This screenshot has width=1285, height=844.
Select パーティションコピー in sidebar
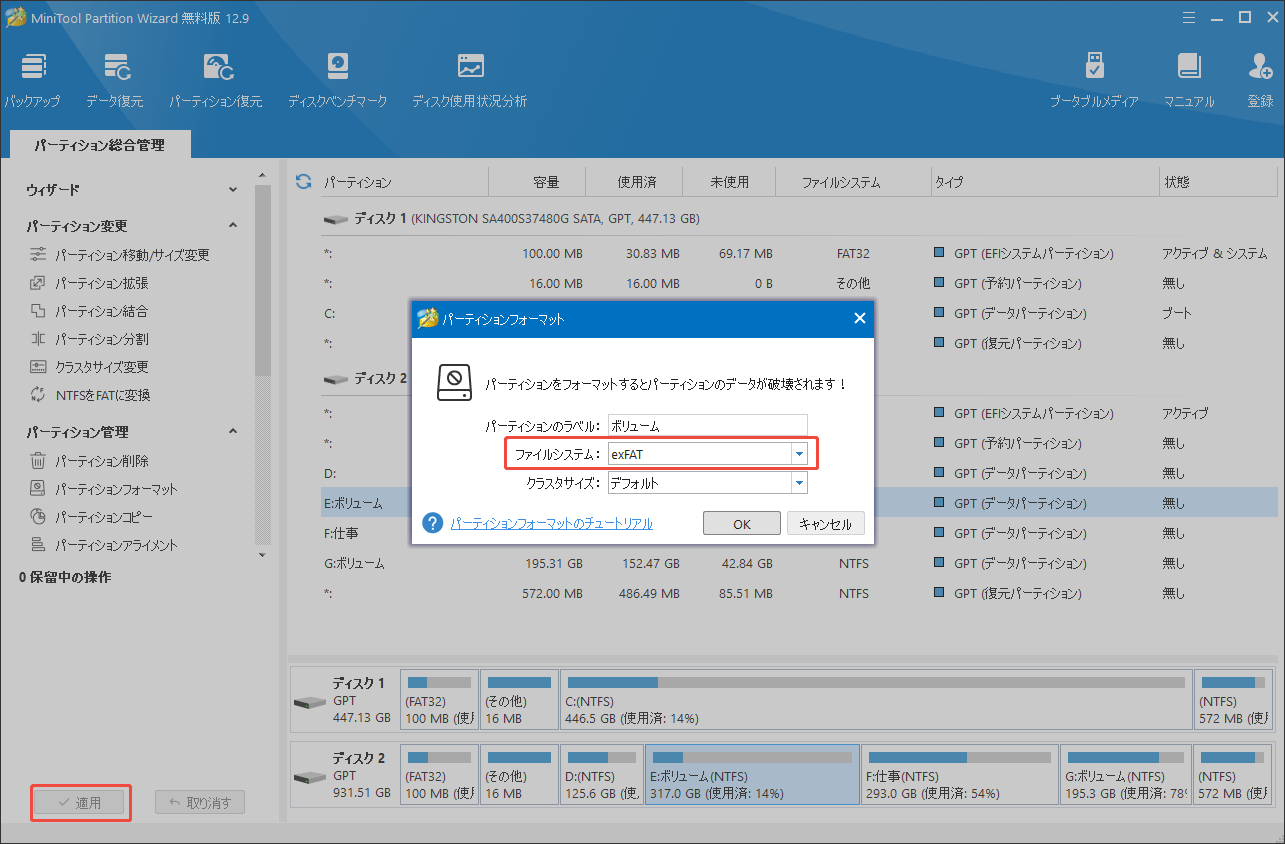click(91, 517)
